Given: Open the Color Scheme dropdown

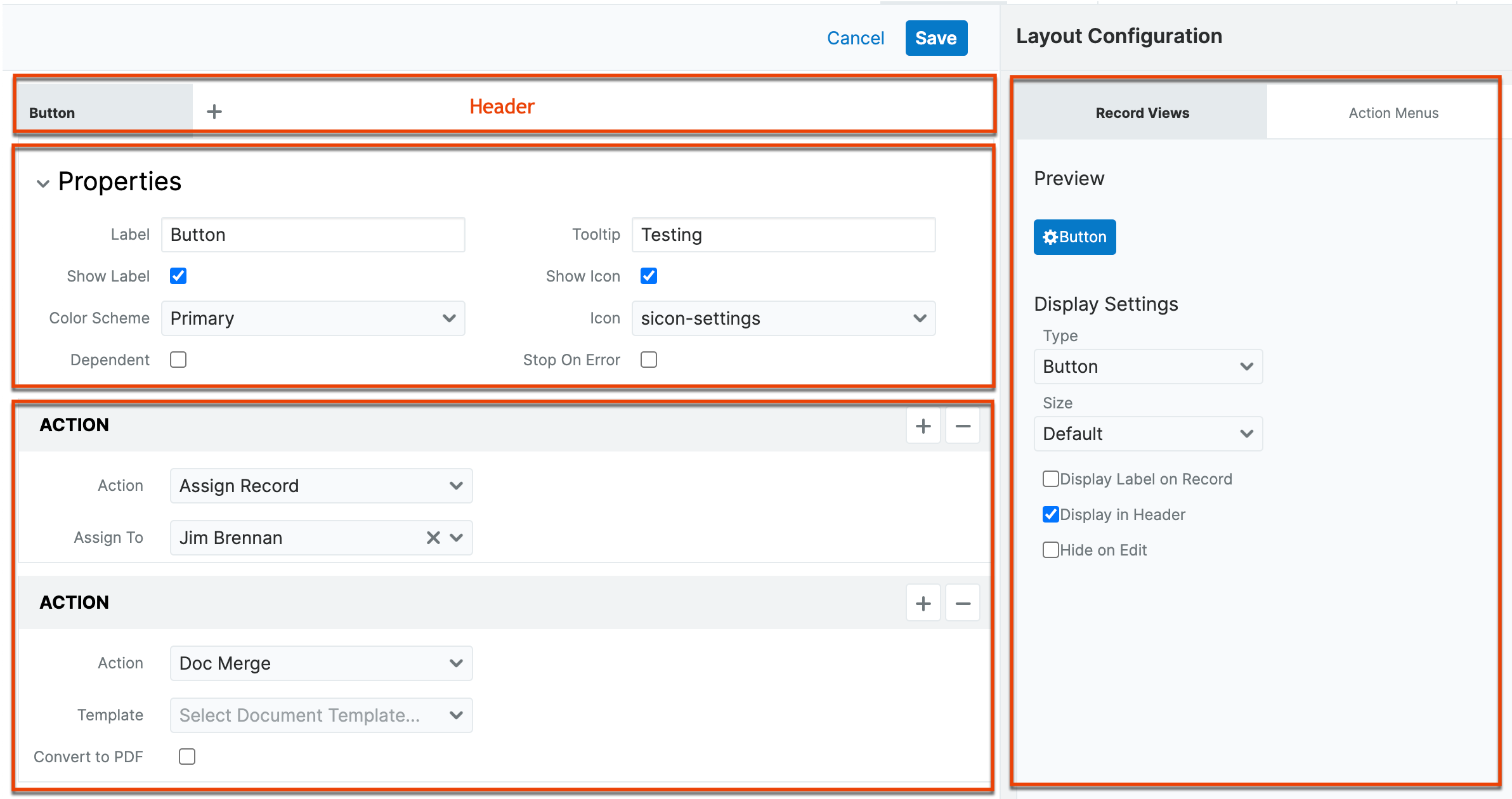Looking at the screenshot, I should pos(313,318).
